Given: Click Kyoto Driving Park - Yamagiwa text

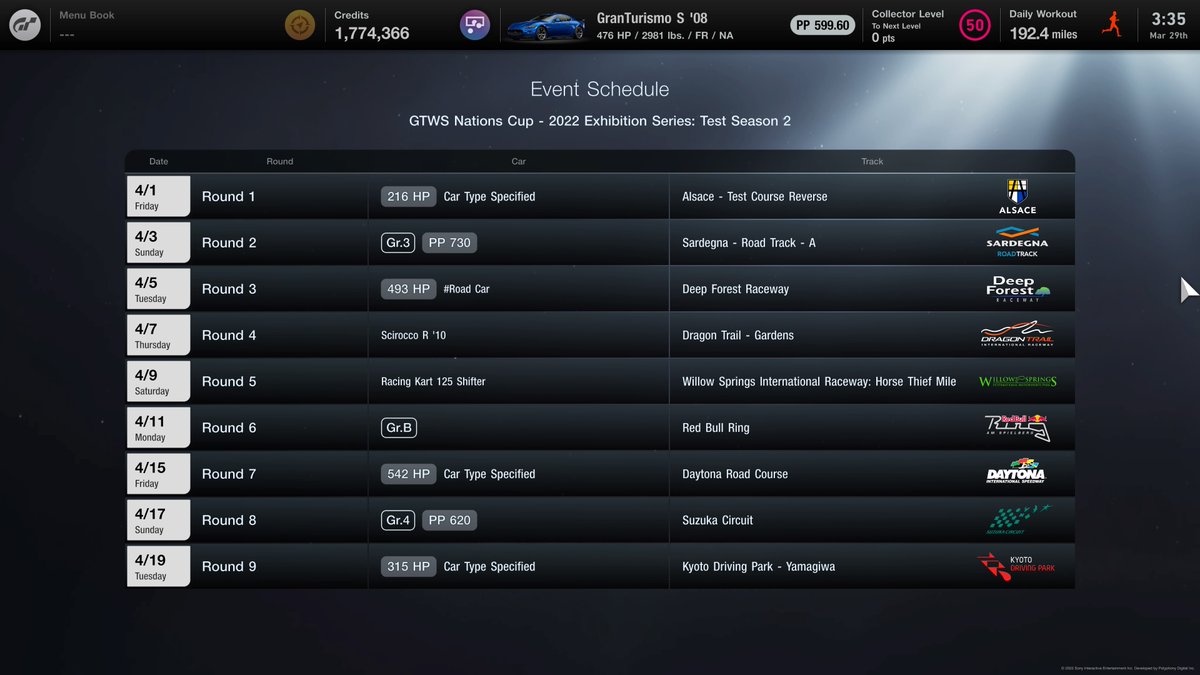Looking at the screenshot, I should pos(759,567).
